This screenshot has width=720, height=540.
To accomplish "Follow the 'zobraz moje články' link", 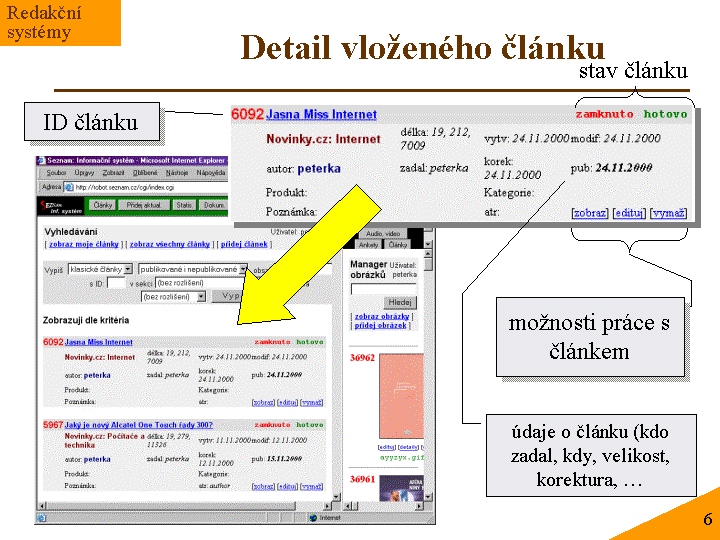I will click(84, 244).
